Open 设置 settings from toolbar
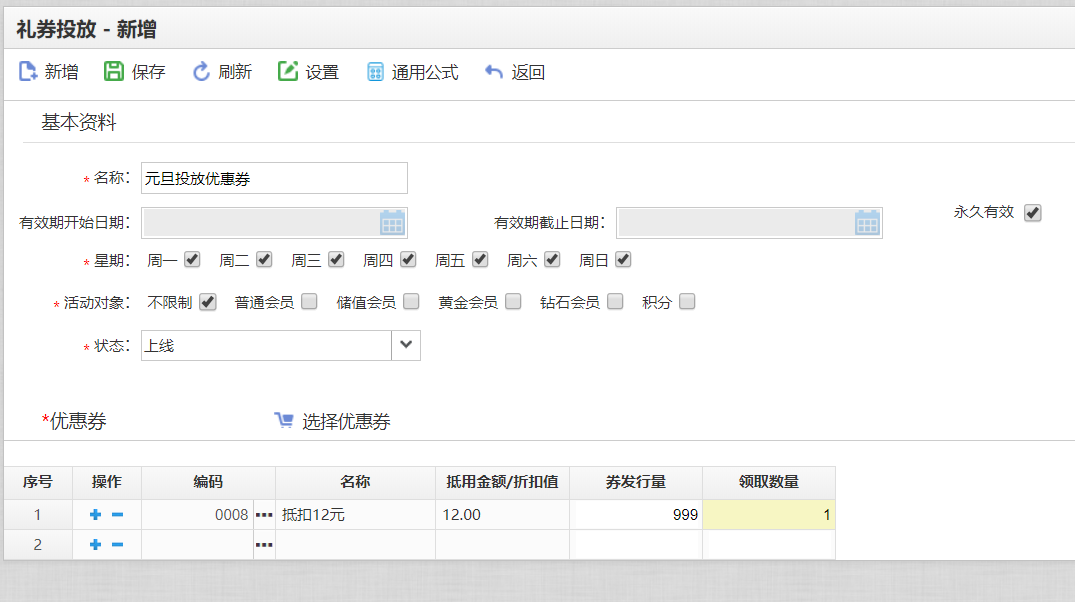The width and height of the screenshot is (1075, 602). point(288,72)
